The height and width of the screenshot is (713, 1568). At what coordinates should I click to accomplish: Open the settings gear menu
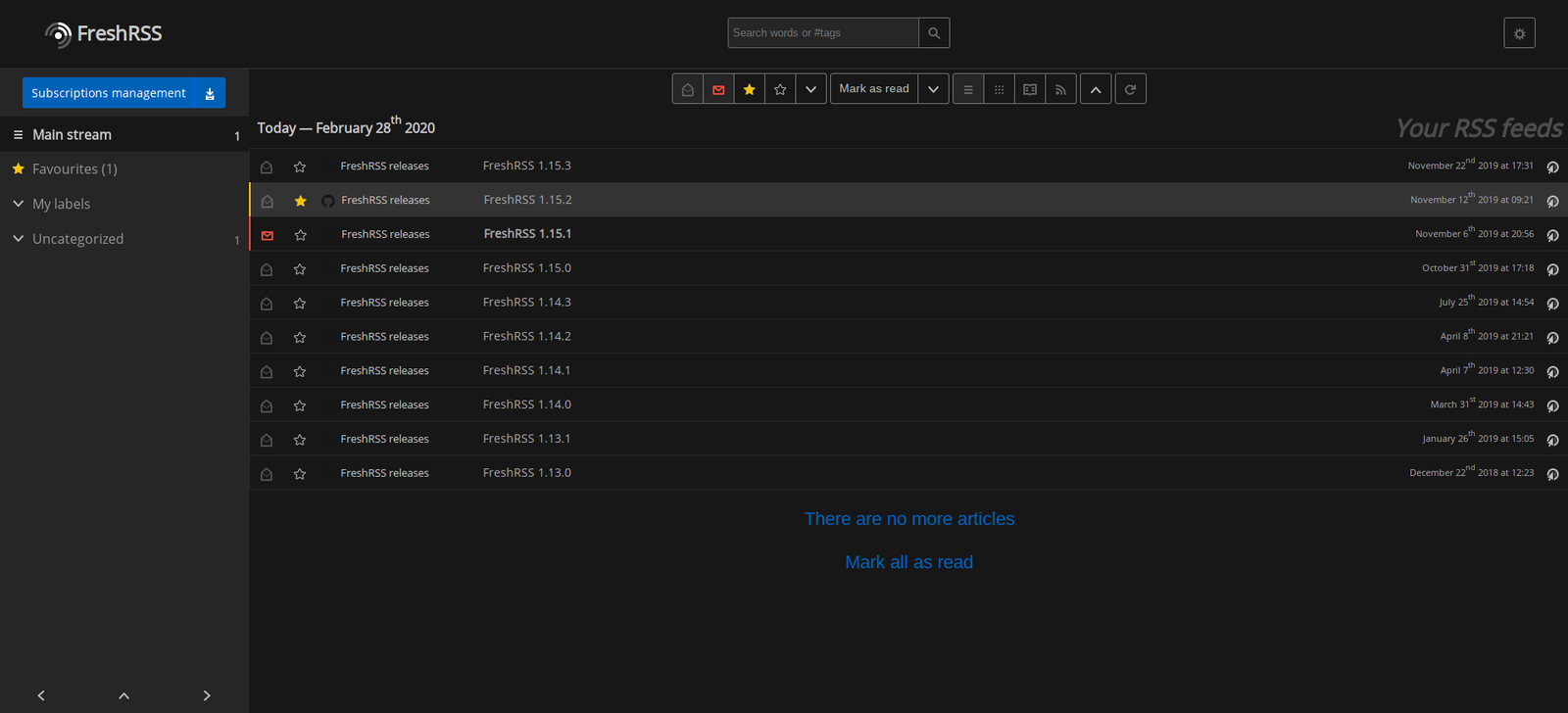point(1519,33)
